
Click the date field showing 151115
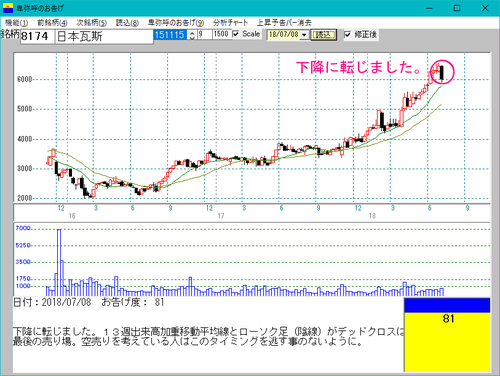pos(170,35)
